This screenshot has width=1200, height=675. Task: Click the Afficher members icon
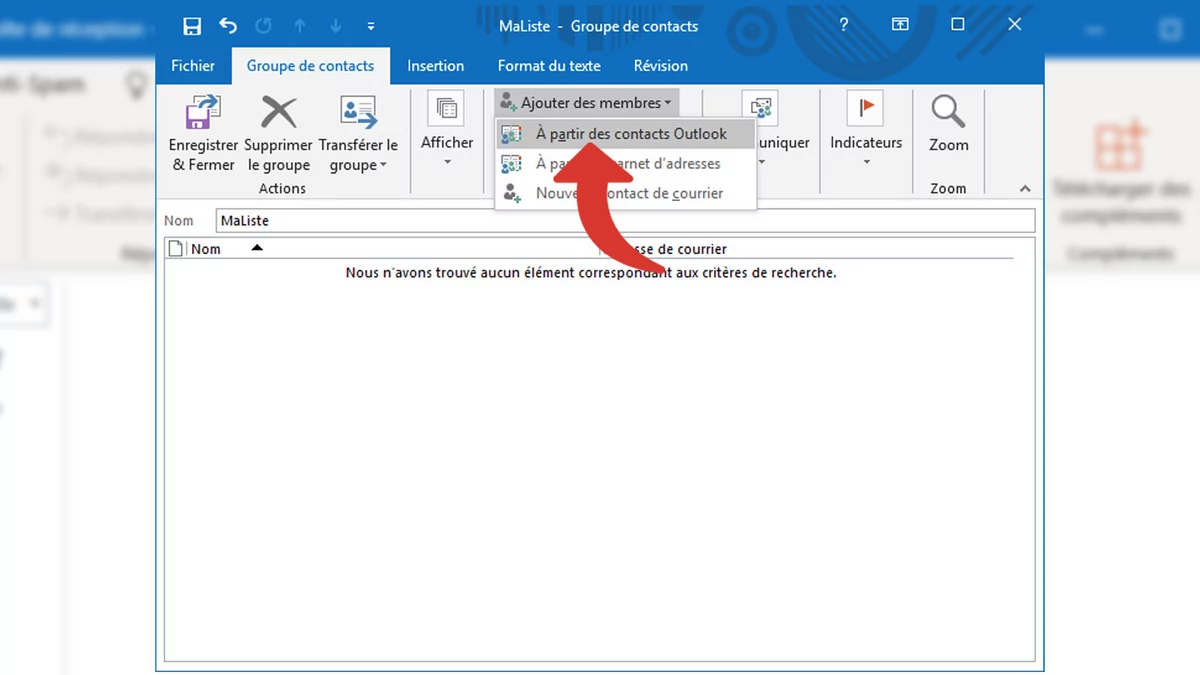point(446,109)
